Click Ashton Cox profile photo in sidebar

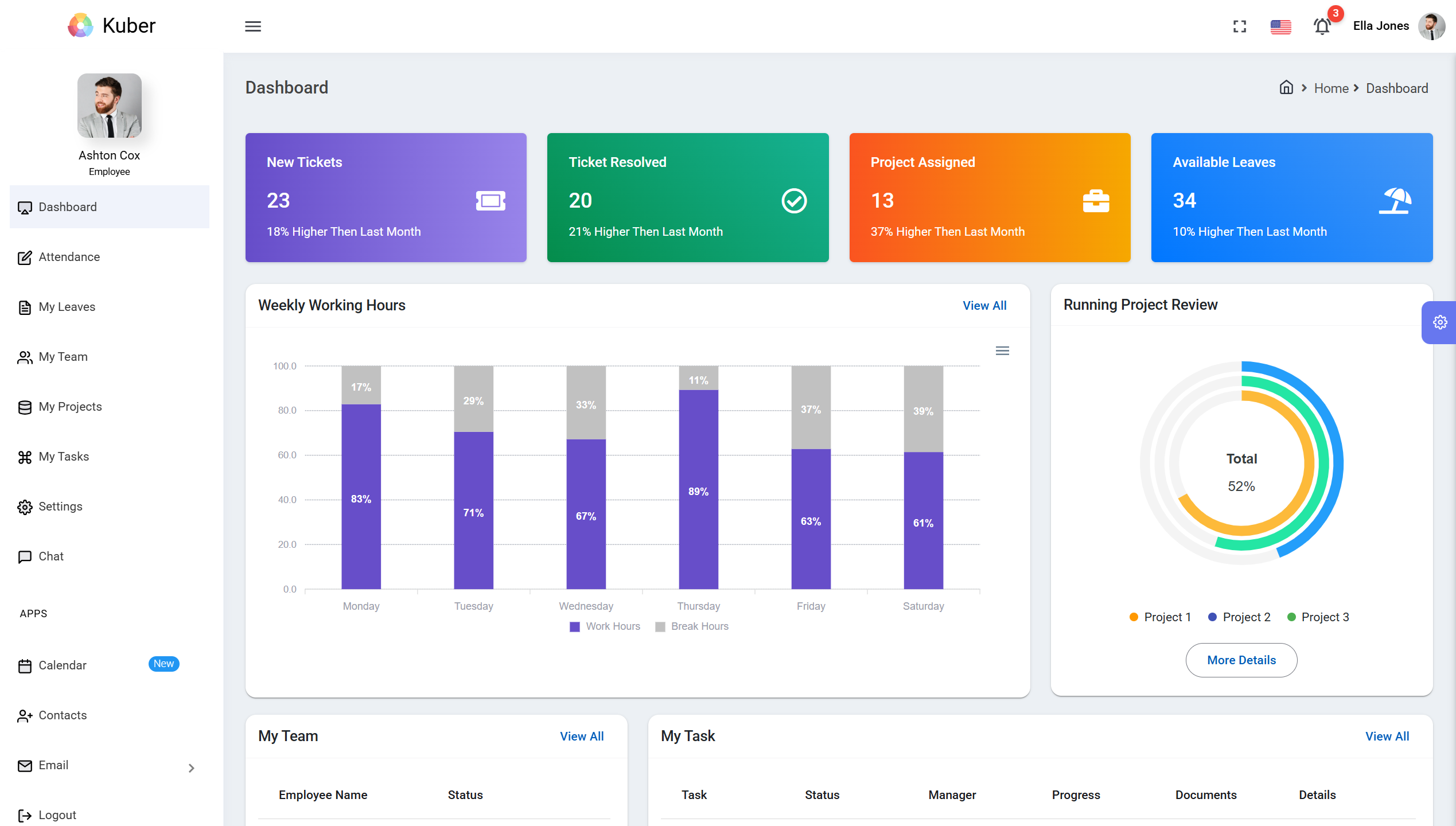point(109,106)
